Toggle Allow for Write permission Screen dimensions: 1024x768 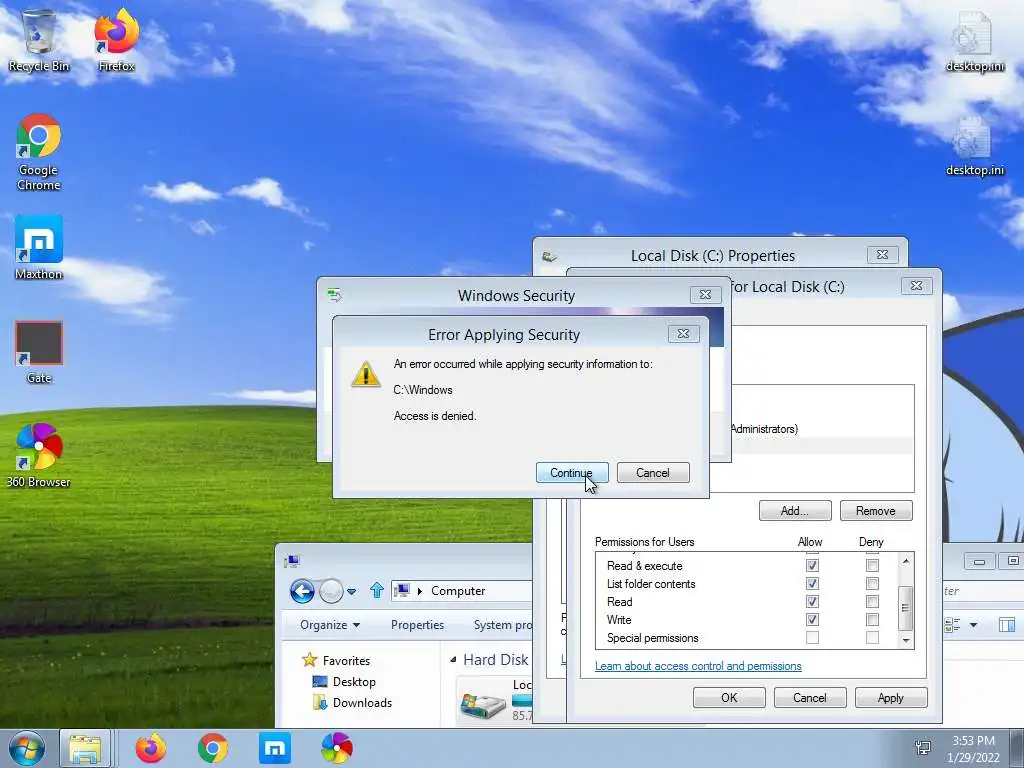click(812, 620)
